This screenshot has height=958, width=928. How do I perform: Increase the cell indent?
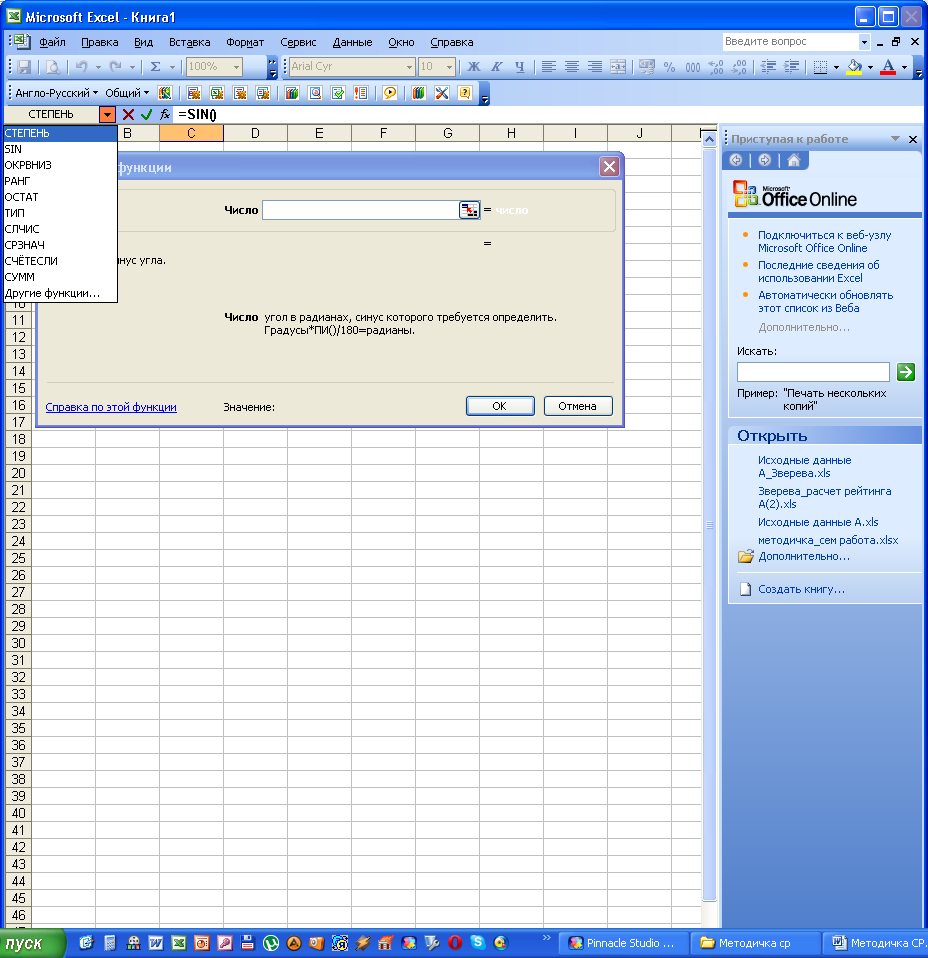pyautogui.click(x=791, y=67)
